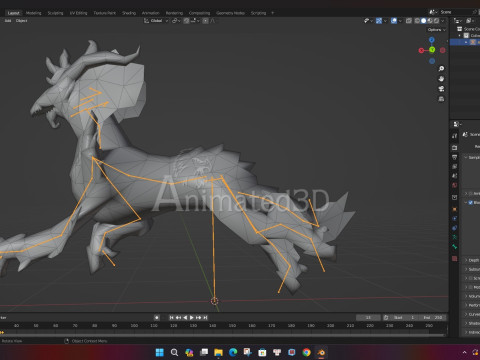Viewport: 480px width, 360px height.
Task: Open the Outliner display mode dropdown
Action: coord(470,21)
